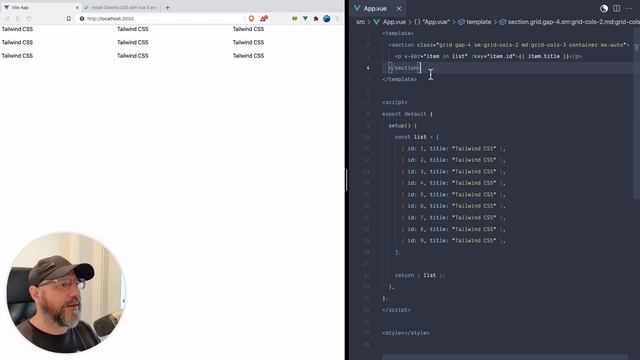Click the style tags line

point(406,333)
